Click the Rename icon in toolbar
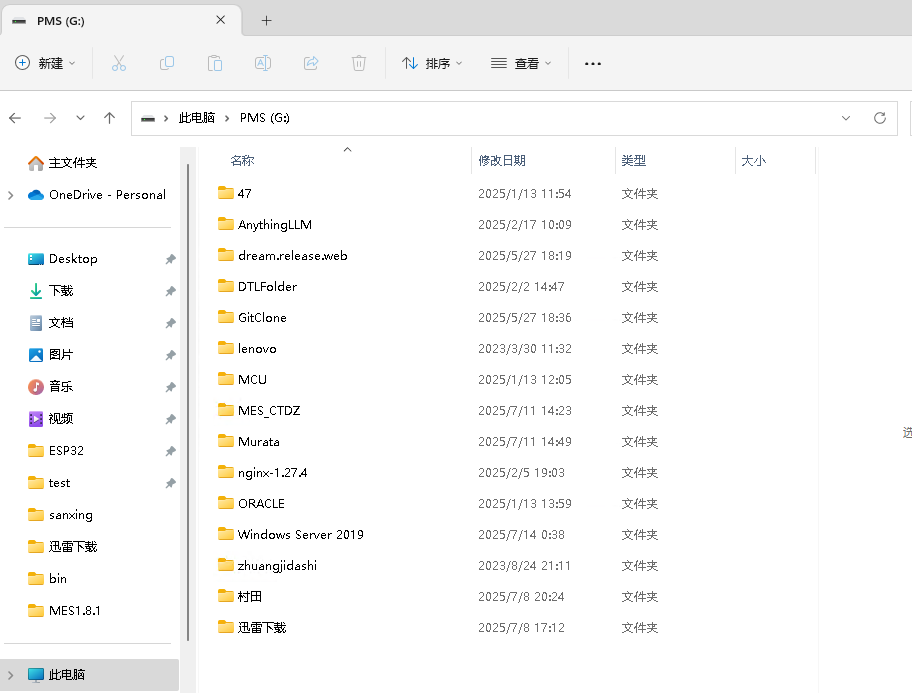The width and height of the screenshot is (912, 693). point(263,63)
